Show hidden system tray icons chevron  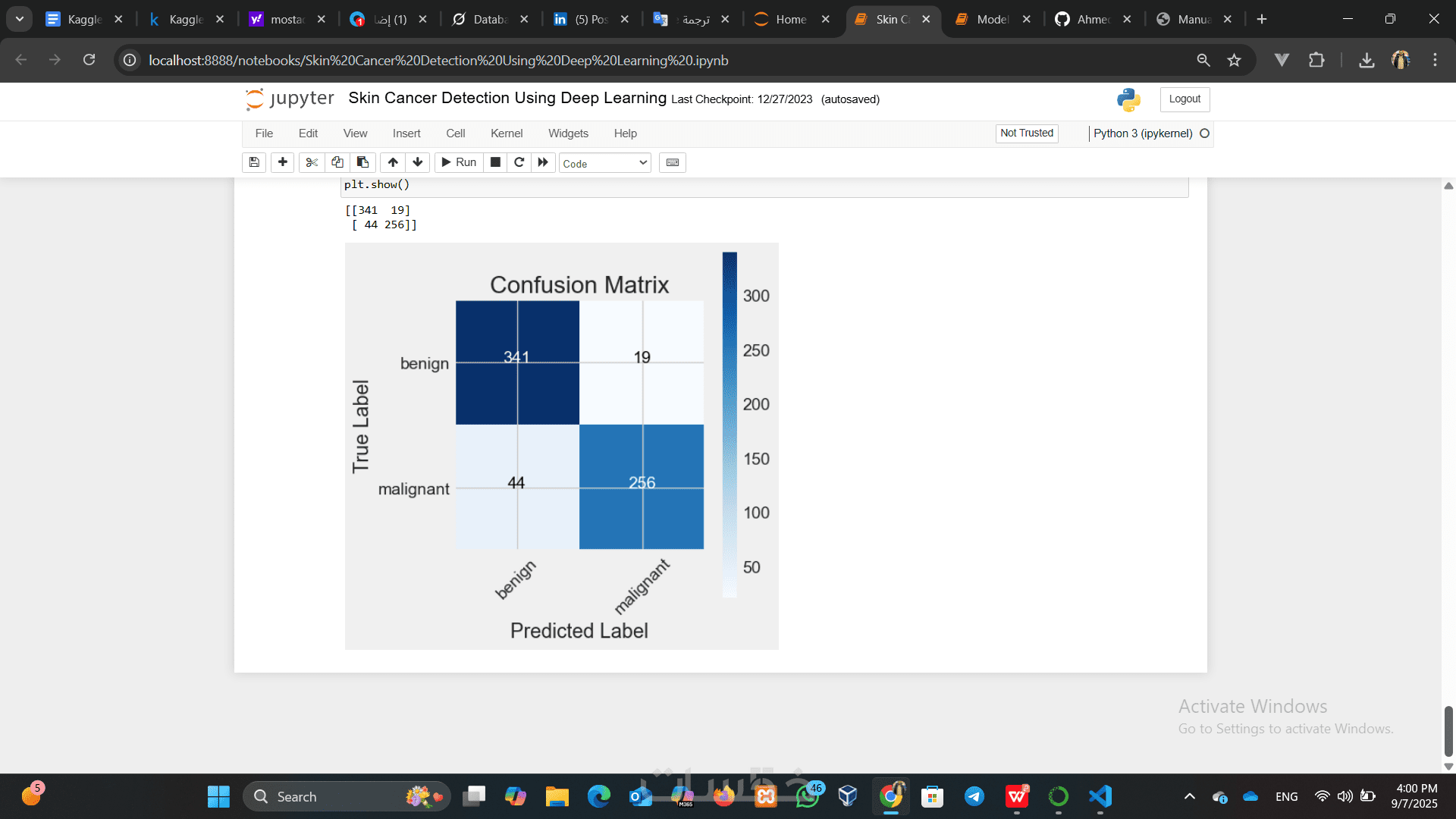click(x=1189, y=796)
